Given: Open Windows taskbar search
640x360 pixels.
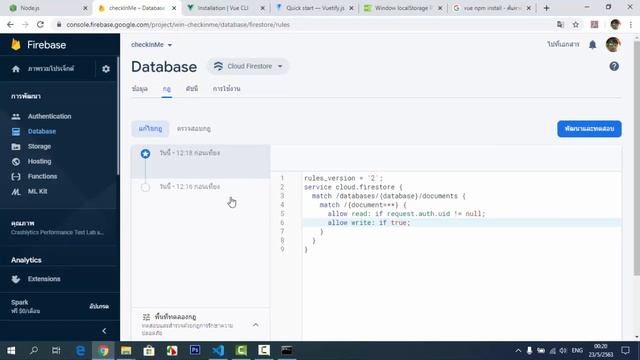Looking at the screenshot, I should click(34, 351).
